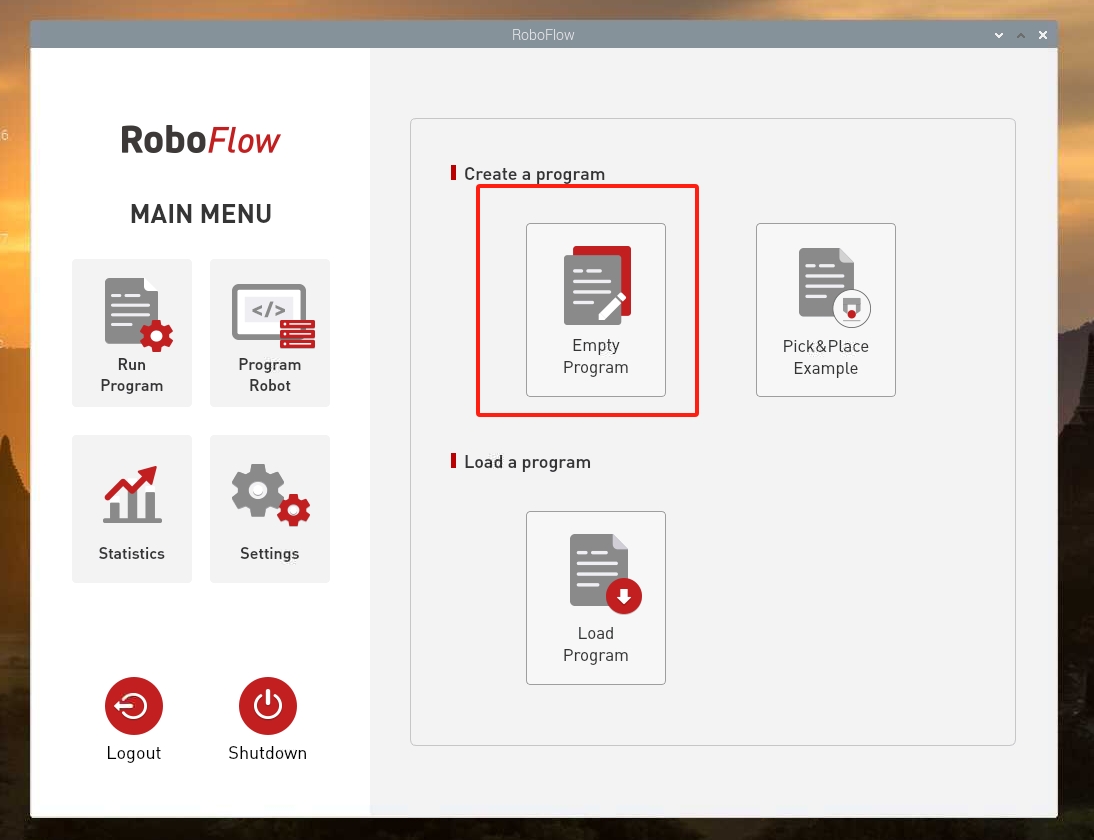The height and width of the screenshot is (840, 1094).
Task: Close the RoboFlow window
Action: click(x=1043, y=35)
